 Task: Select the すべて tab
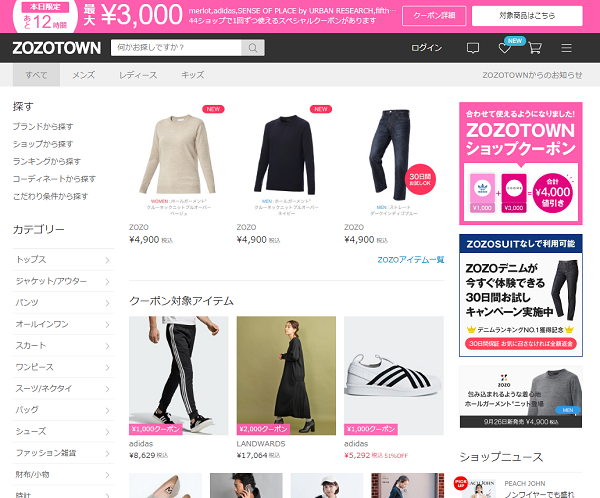pyautogui.click(x=36, y=75)
